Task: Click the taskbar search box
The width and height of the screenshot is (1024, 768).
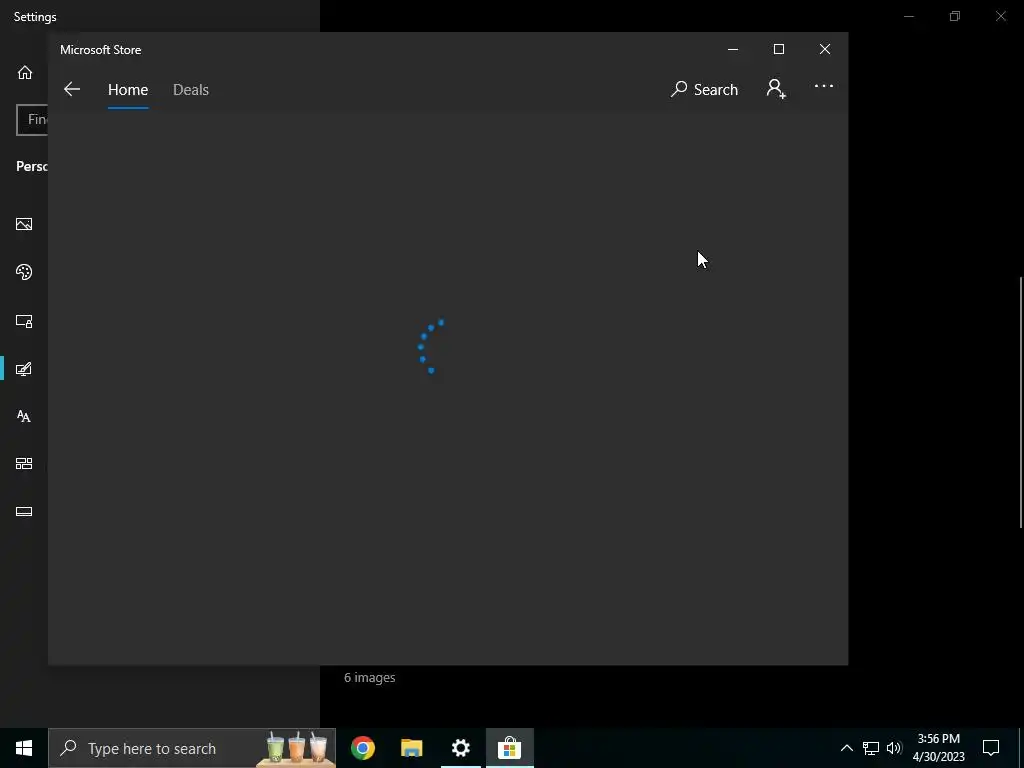Action: tap(192, 748)
